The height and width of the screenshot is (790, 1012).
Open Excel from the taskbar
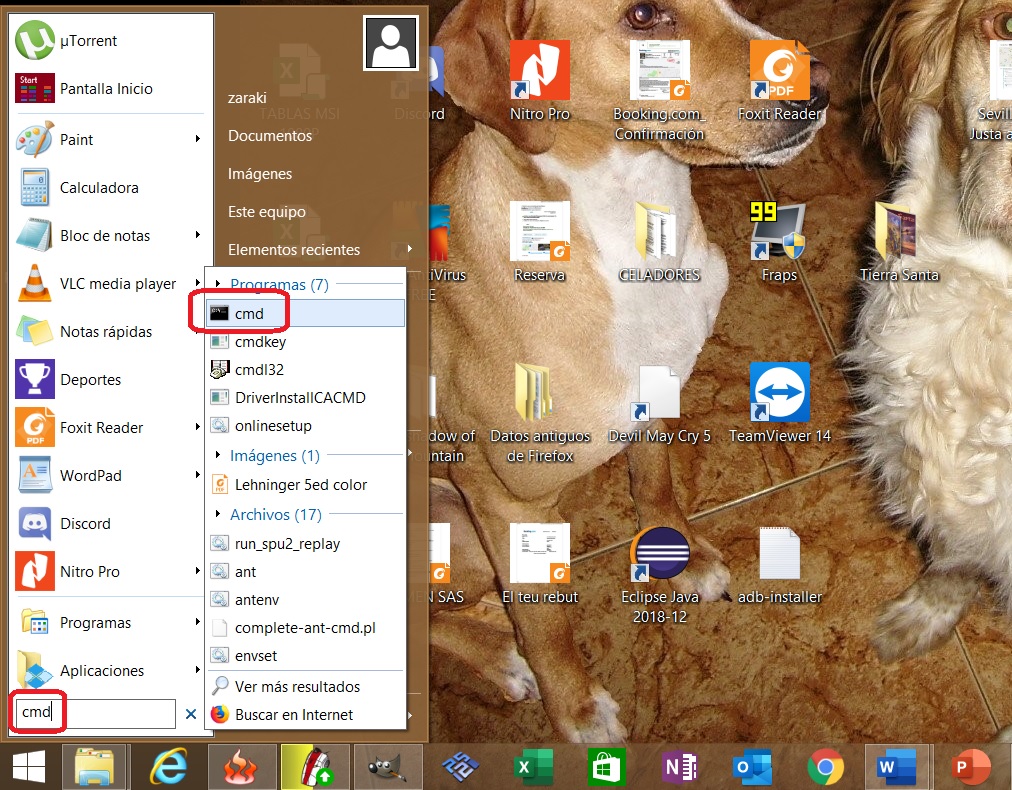(x=533, y=766)
